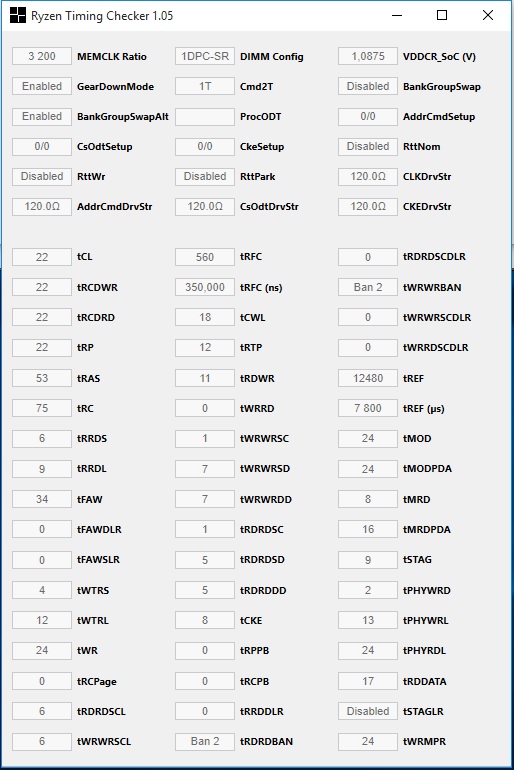The height and width of the screenshot is (770, 514).
Task: Select the AddrCmdDrvStr value field
Action: pos(42,206)
